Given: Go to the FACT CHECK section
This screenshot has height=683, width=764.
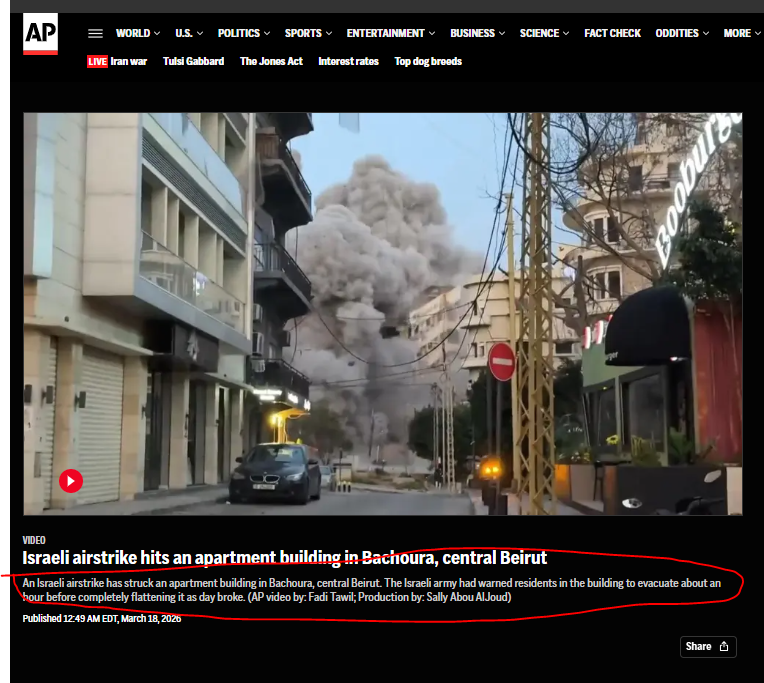Looking at the screenshot, I should pyautogui.click(x=612, y=33).
